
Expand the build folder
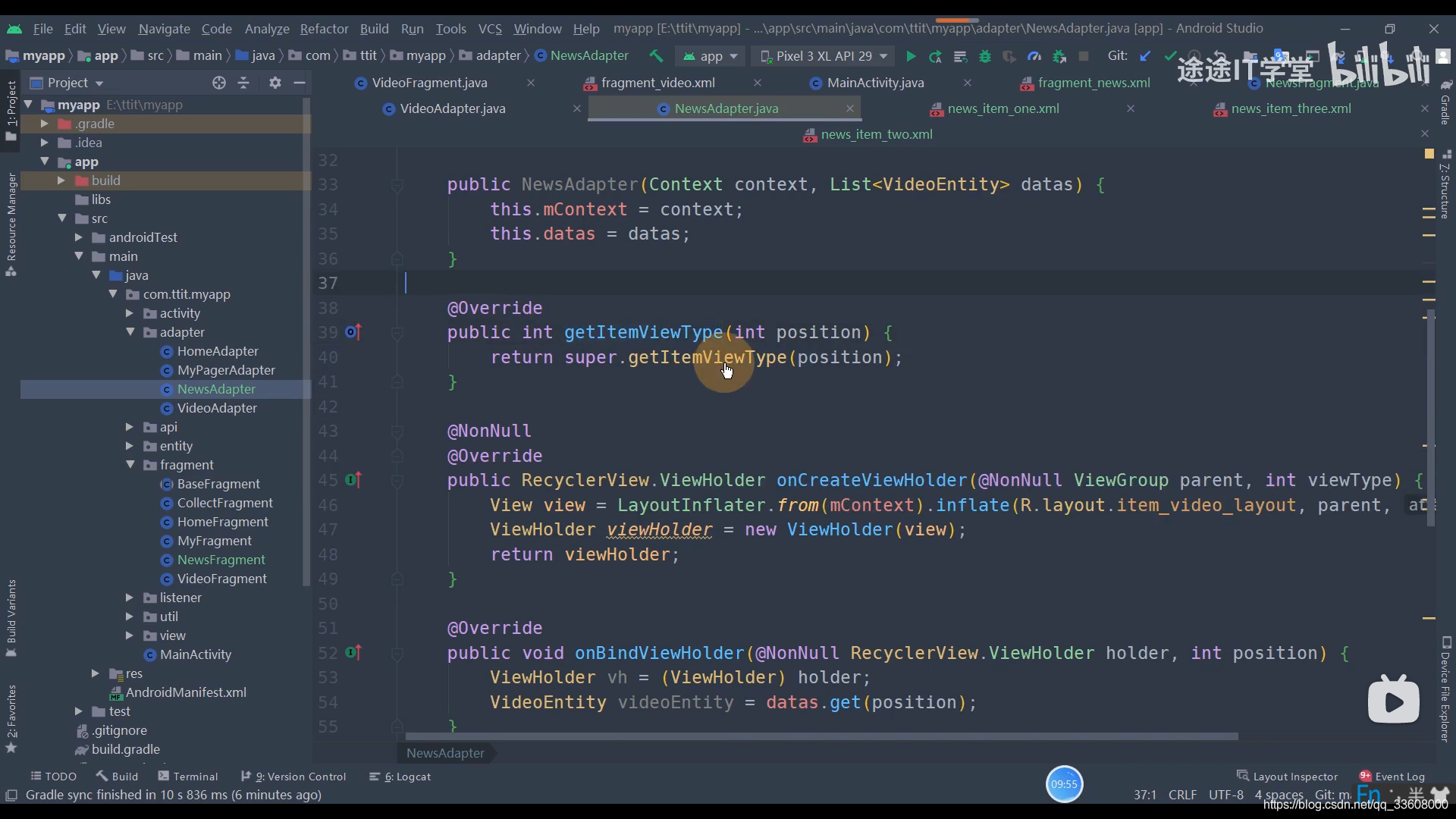(x=61, y=180)
